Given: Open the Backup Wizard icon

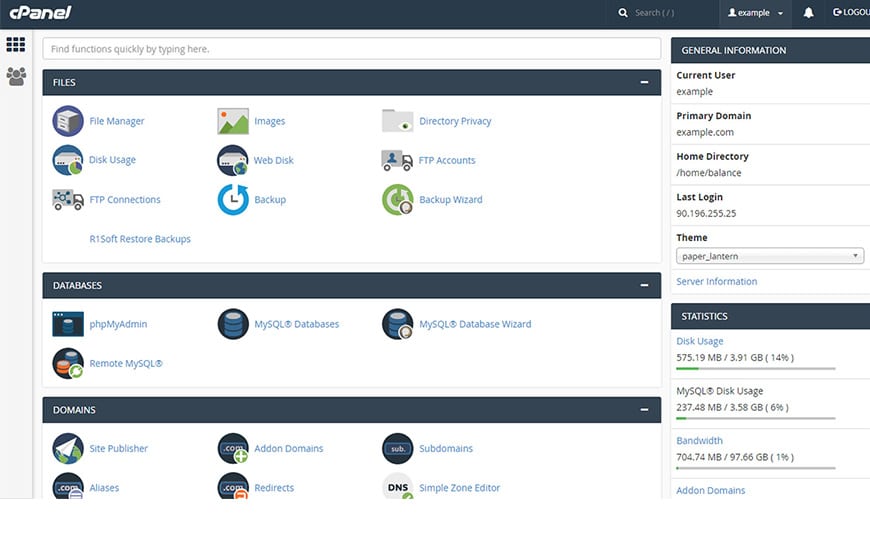Looking at the screenshot, I should (x=397, y=199).
